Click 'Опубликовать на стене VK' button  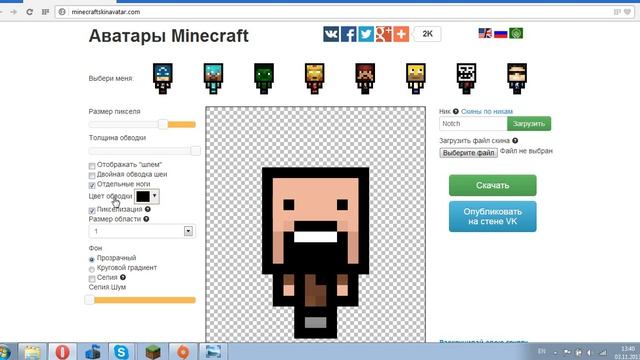[x=493, y=216]
